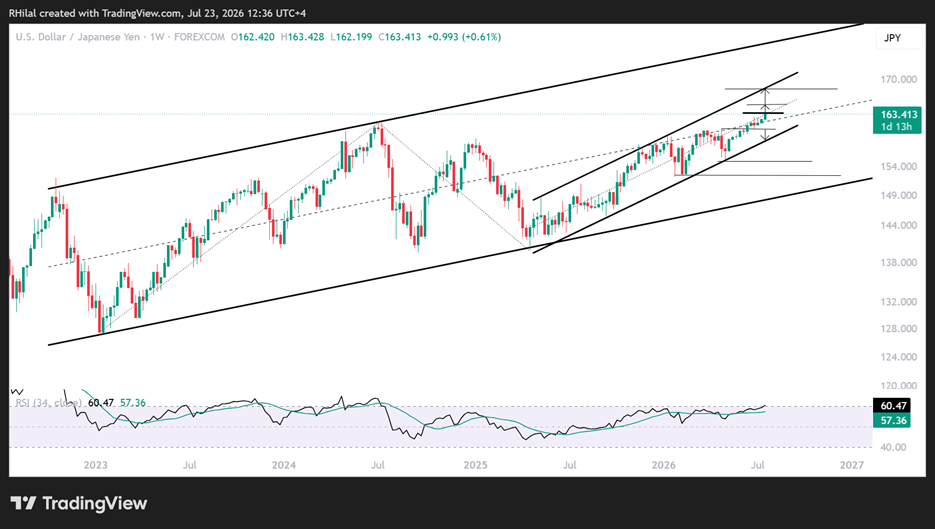Click the RSI (34, close) indicator legend
The height and width of the screenshot is (529, 935).
48,403
